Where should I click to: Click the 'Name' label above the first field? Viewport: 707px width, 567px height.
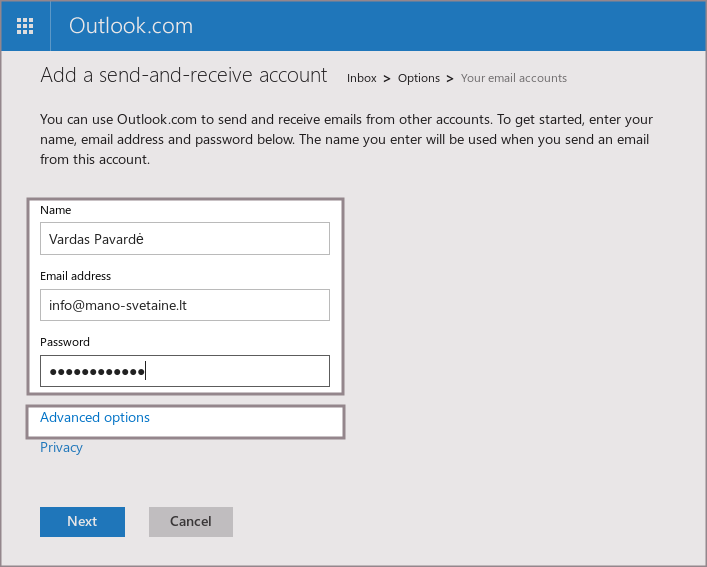55,210
